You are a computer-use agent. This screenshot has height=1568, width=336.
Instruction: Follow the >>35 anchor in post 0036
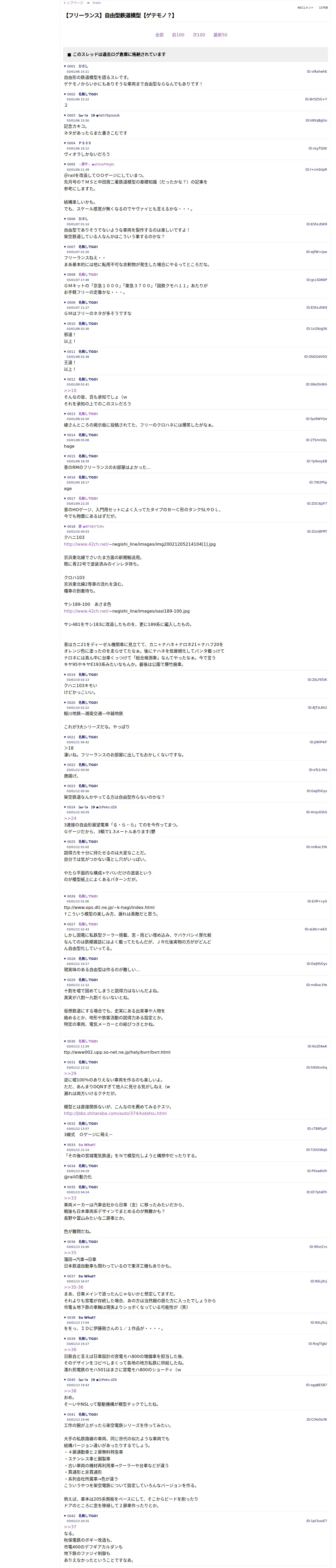pyautogui.click(x=70, y=1253)
